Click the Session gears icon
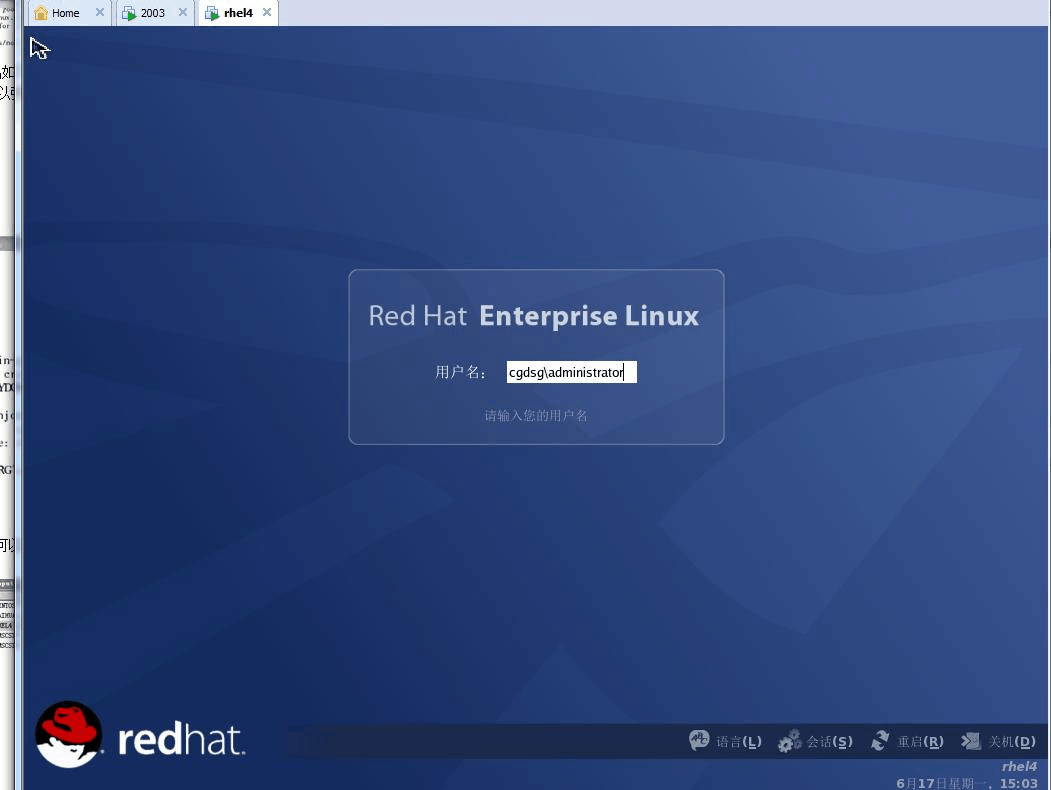 (789, 741)
